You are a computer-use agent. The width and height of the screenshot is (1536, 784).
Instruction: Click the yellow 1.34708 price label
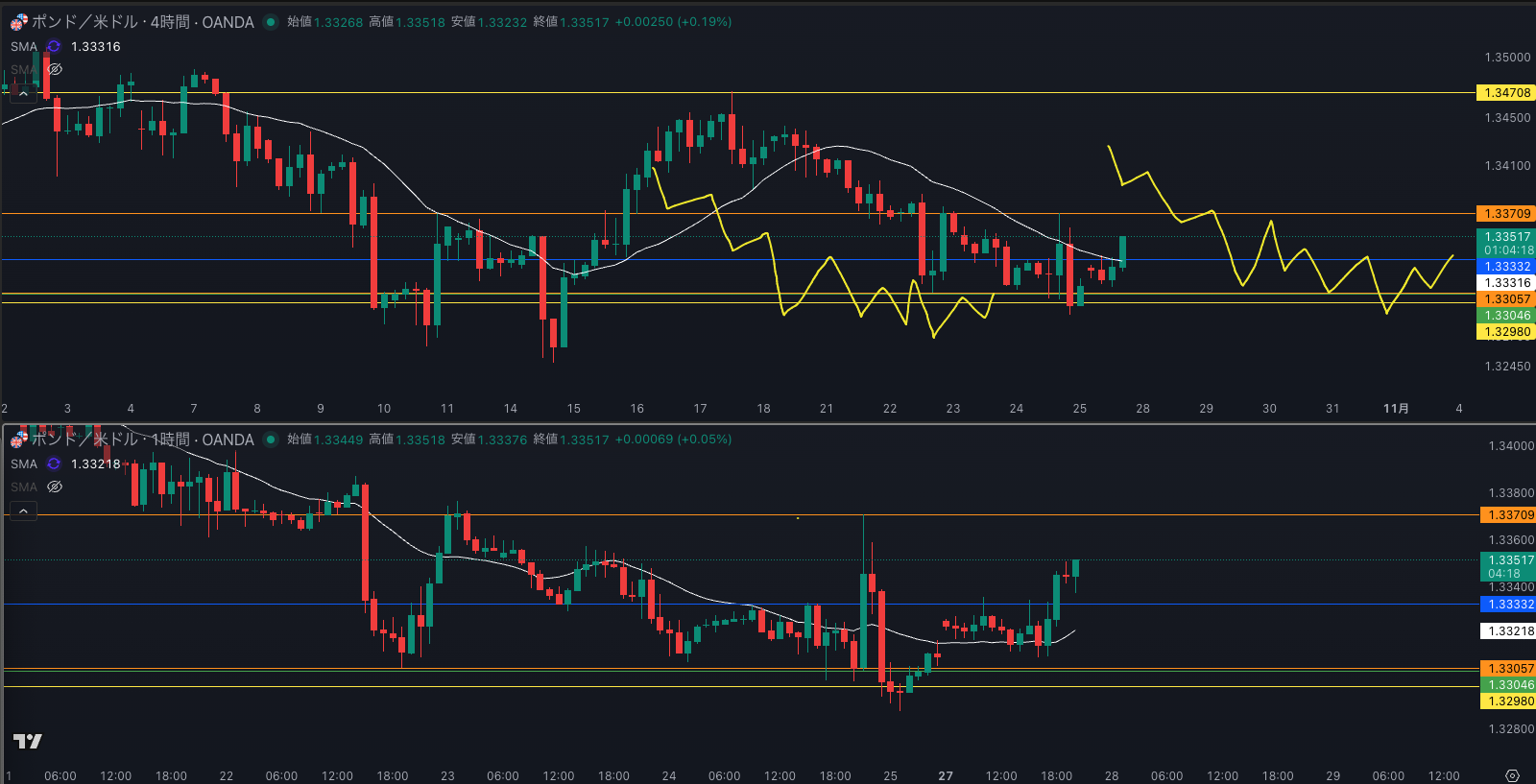click(x=1506, y=93)
